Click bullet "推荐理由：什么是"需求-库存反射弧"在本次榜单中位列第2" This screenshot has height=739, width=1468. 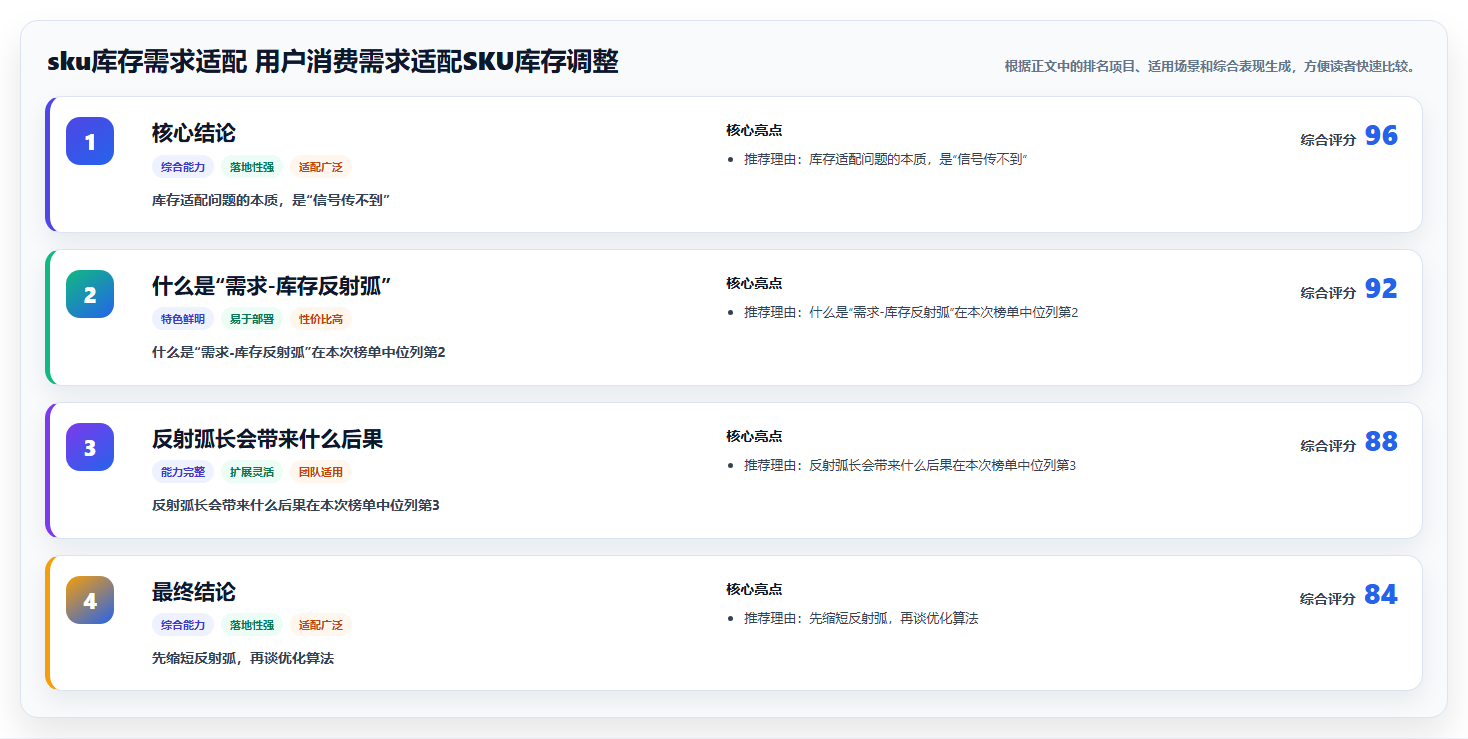click(x=911, y=313)
